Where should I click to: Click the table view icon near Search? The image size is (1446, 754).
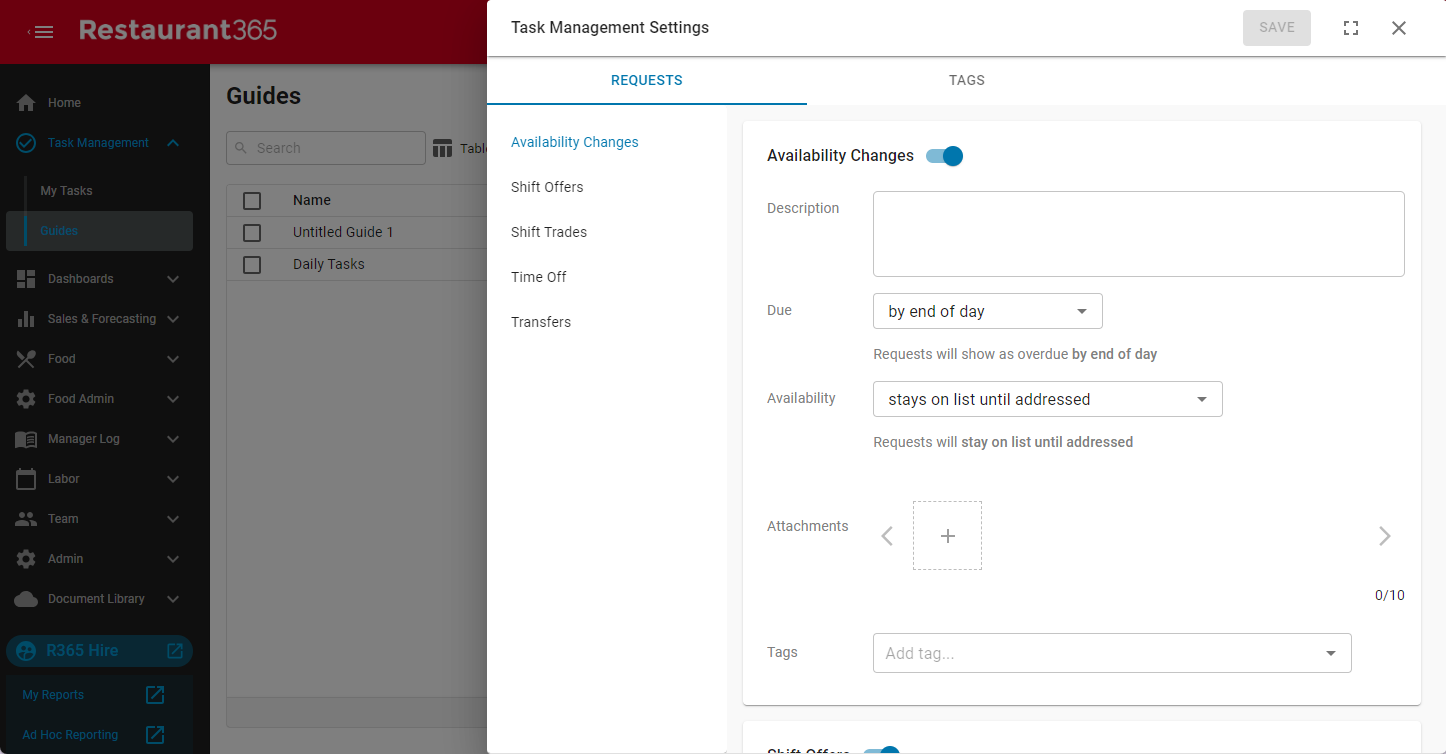[443, 148]
